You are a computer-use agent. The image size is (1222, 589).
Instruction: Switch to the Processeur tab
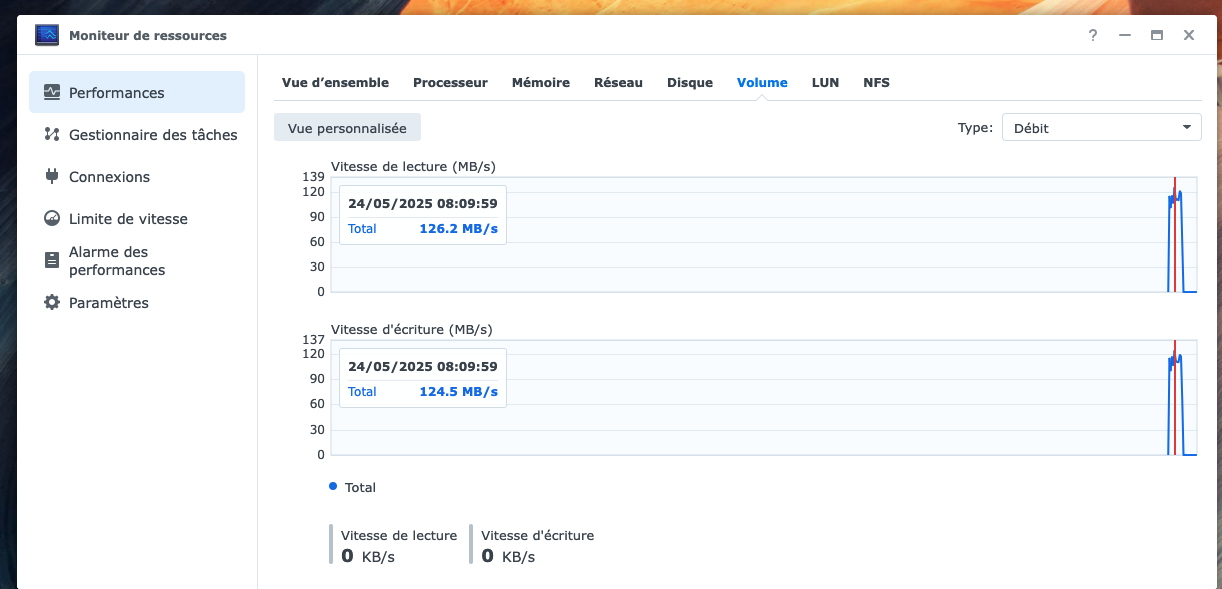coord(450,83)
